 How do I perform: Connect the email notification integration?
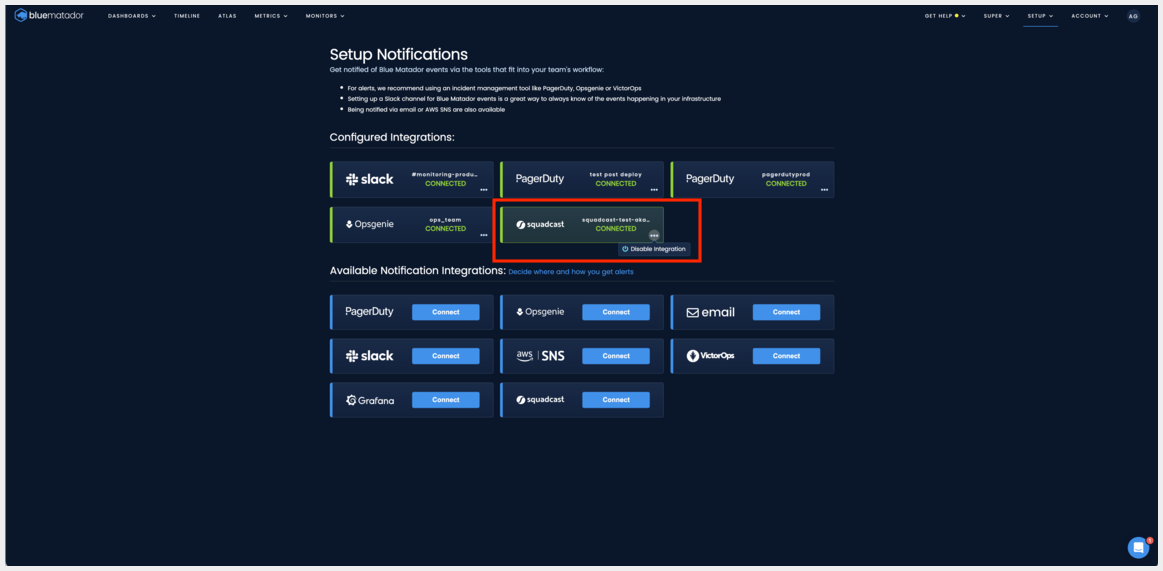786,312
